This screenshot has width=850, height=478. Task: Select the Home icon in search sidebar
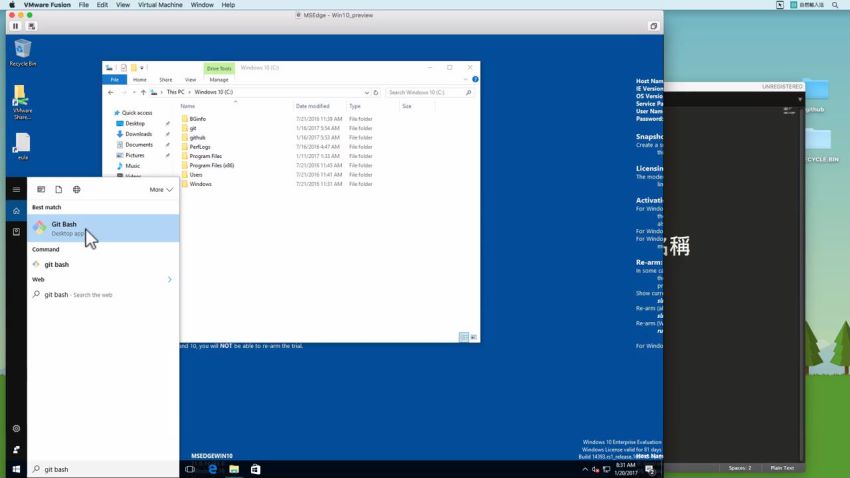pos(16,211)
